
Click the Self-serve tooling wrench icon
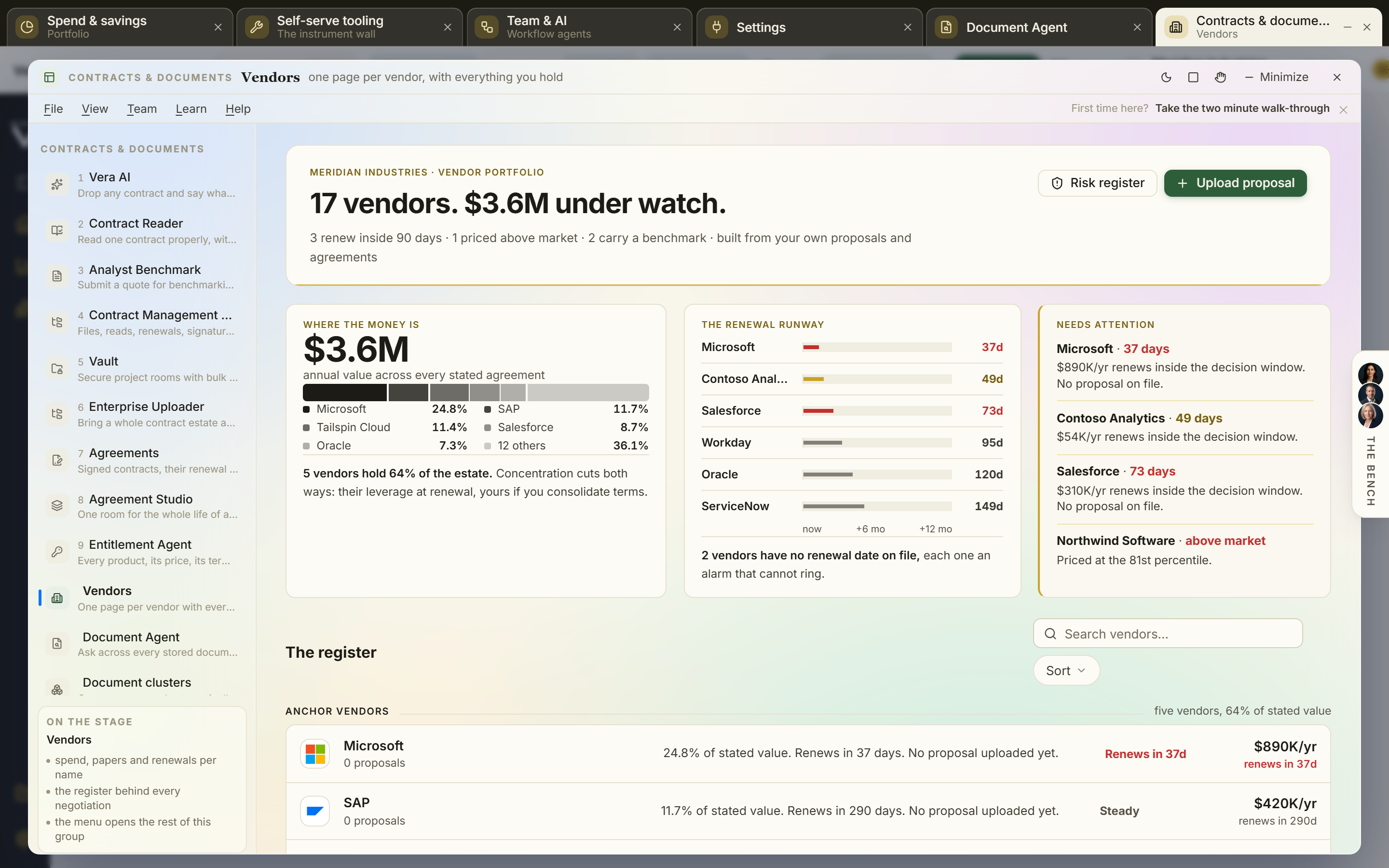click(x=257, y=27)
